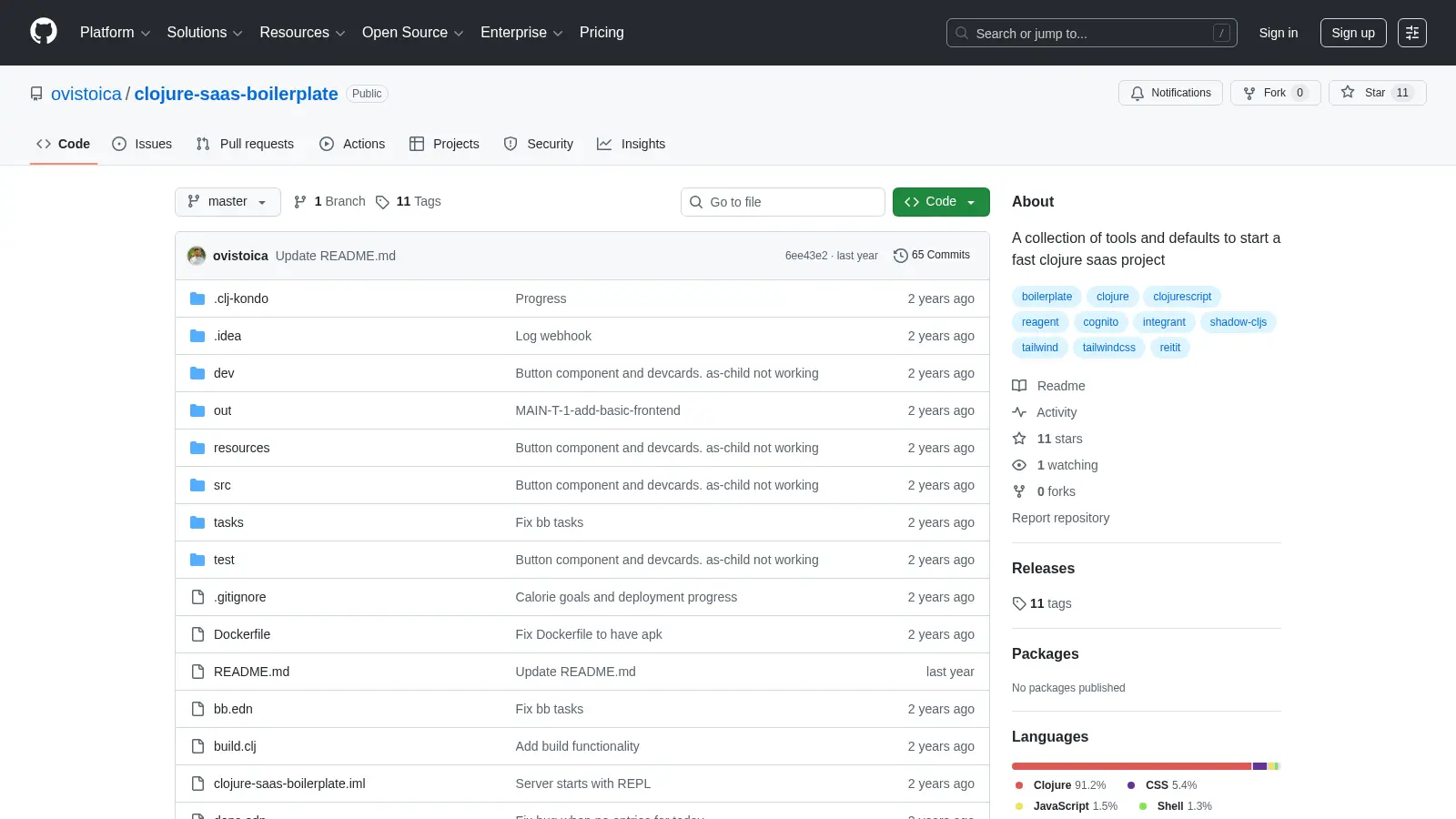Click the branch icon beside 1 Branch
The image size is (1456, 819).
[300, 202]
